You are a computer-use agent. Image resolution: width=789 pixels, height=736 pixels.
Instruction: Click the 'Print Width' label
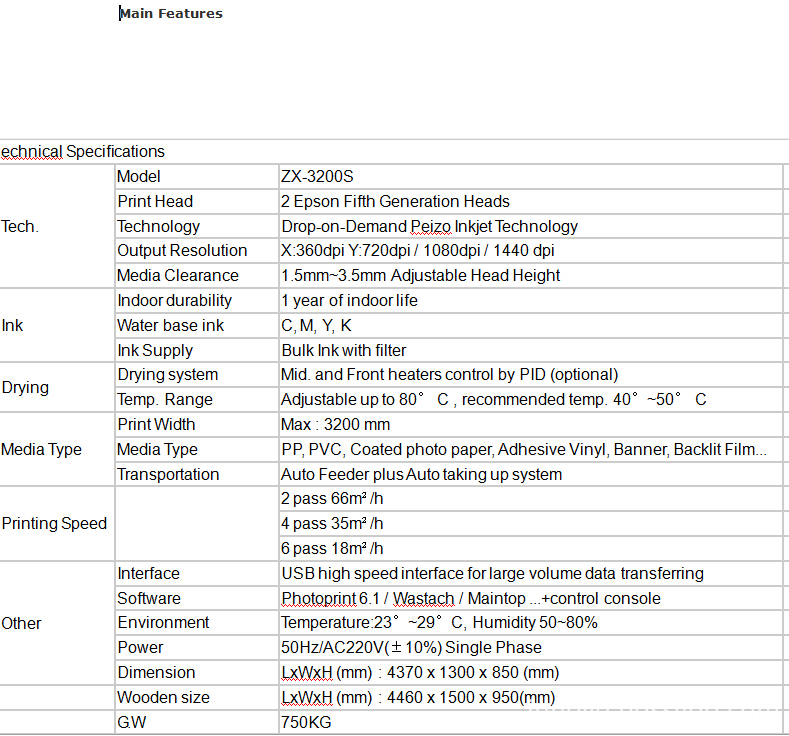click(156, 424)
